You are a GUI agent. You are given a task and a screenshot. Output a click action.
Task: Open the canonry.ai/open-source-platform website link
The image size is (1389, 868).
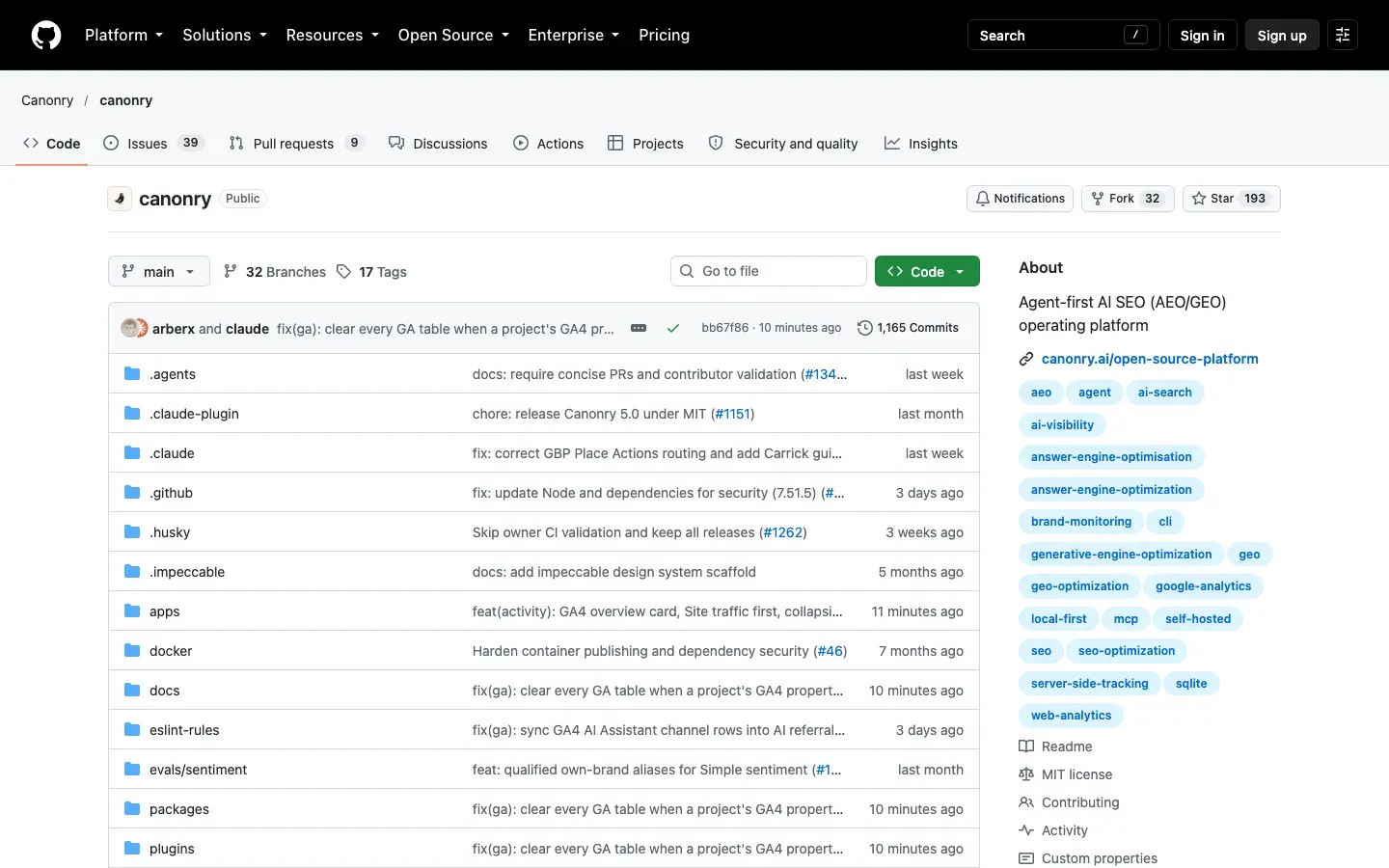point(1150,359)
